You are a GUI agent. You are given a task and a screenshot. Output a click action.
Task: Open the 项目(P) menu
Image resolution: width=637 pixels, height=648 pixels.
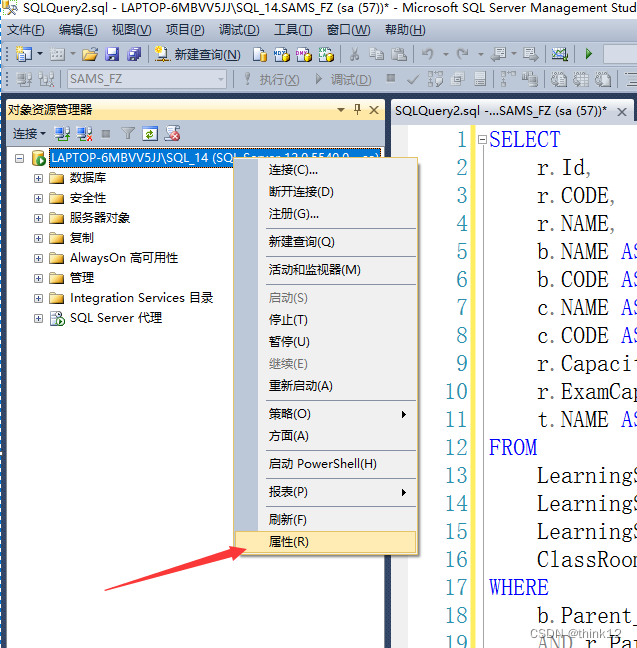click(185, 30)
